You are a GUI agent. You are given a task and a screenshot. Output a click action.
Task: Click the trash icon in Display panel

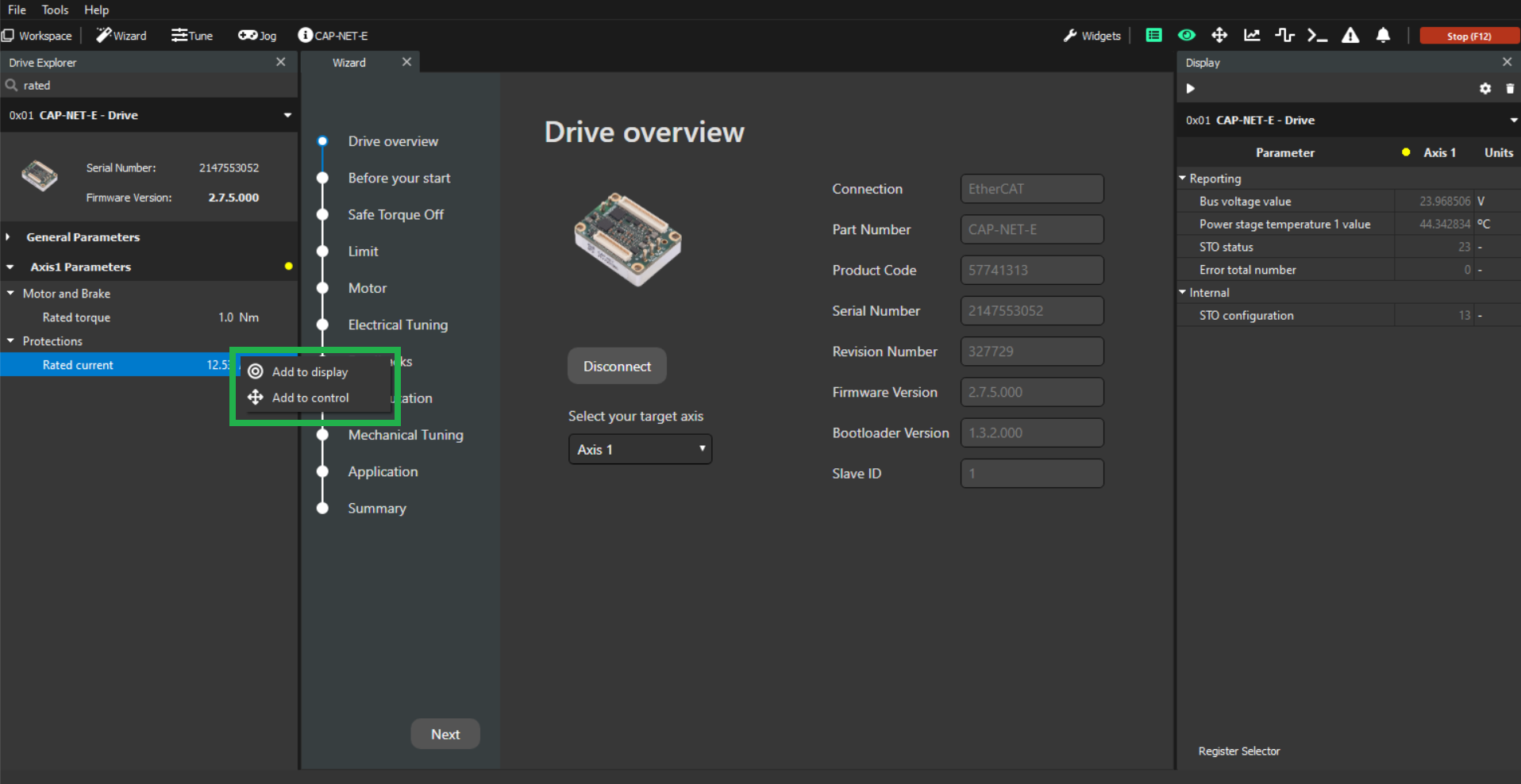pos(1510,89)
